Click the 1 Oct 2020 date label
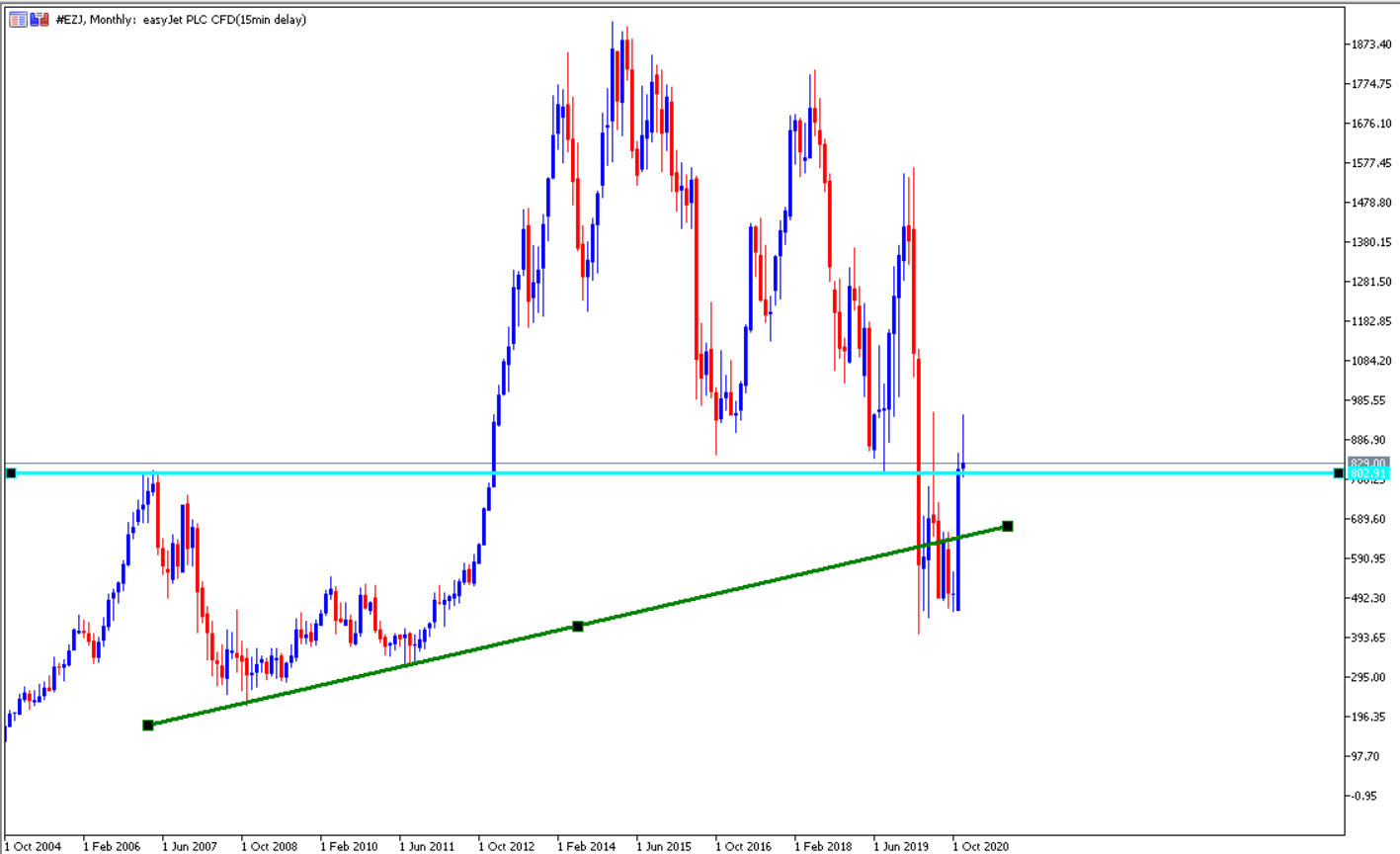 (980, 846)
